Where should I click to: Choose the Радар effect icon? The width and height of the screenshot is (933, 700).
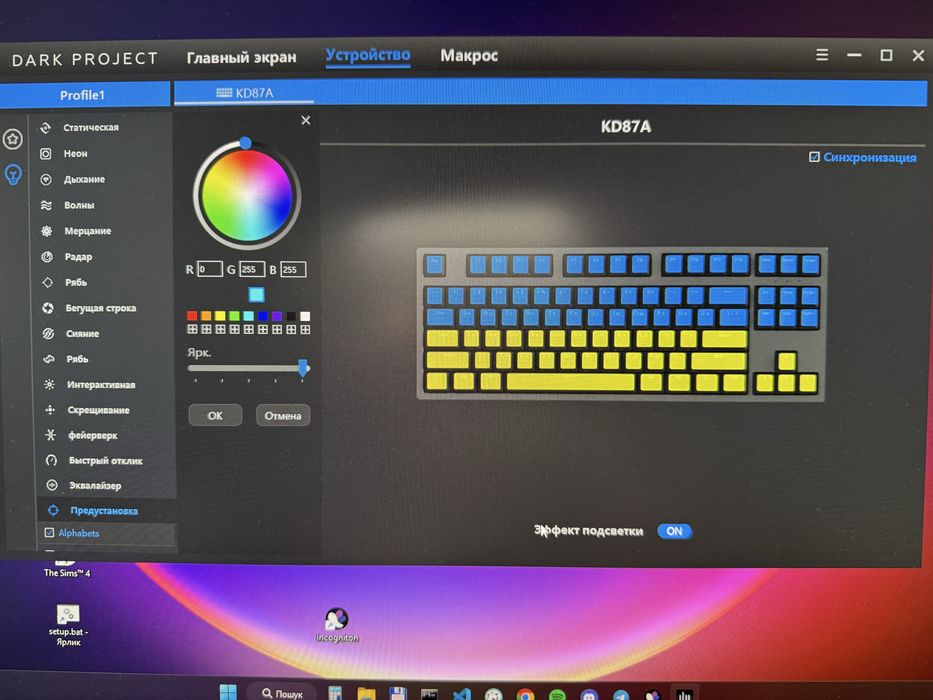coord(47,257)
